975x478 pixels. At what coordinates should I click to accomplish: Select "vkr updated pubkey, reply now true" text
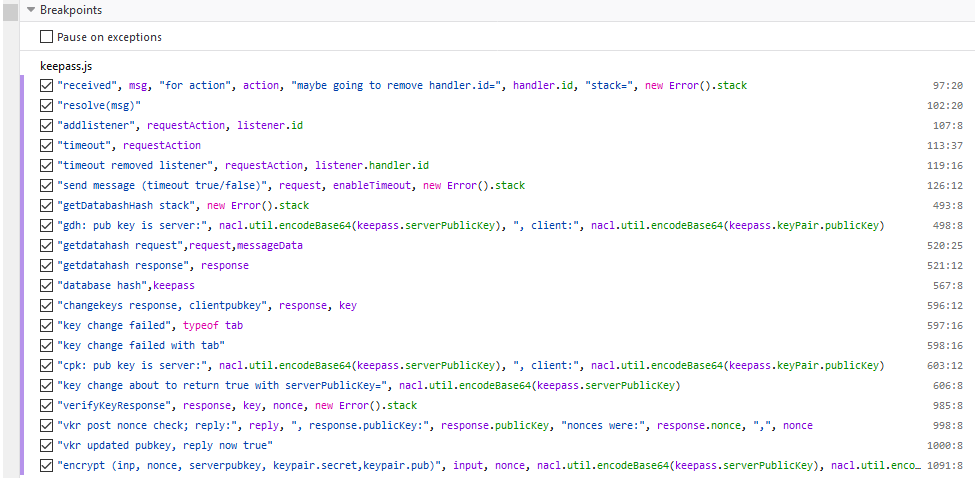click(165, 445)
